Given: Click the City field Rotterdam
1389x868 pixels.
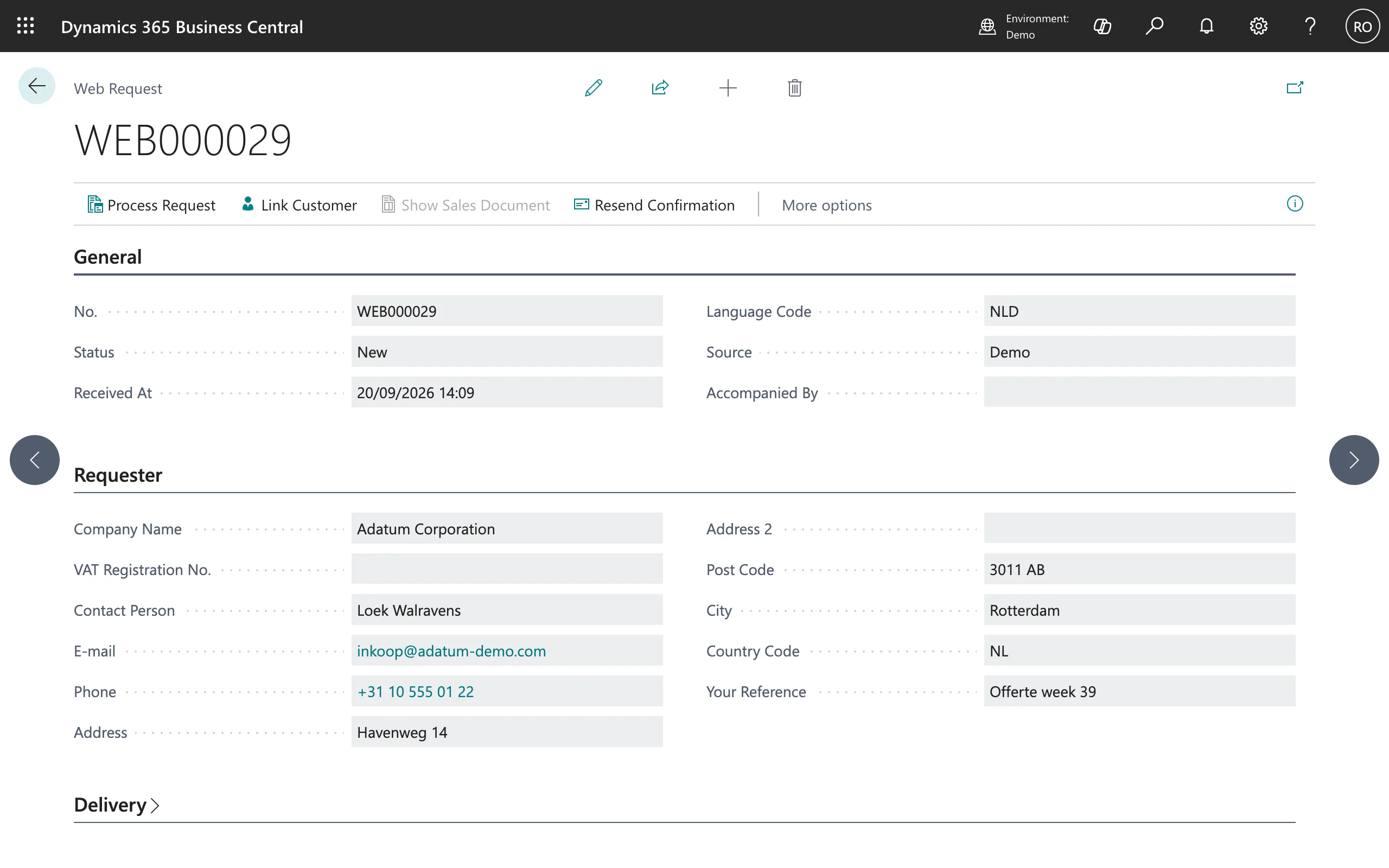Looking at the screenshot, I should 1139,610.
